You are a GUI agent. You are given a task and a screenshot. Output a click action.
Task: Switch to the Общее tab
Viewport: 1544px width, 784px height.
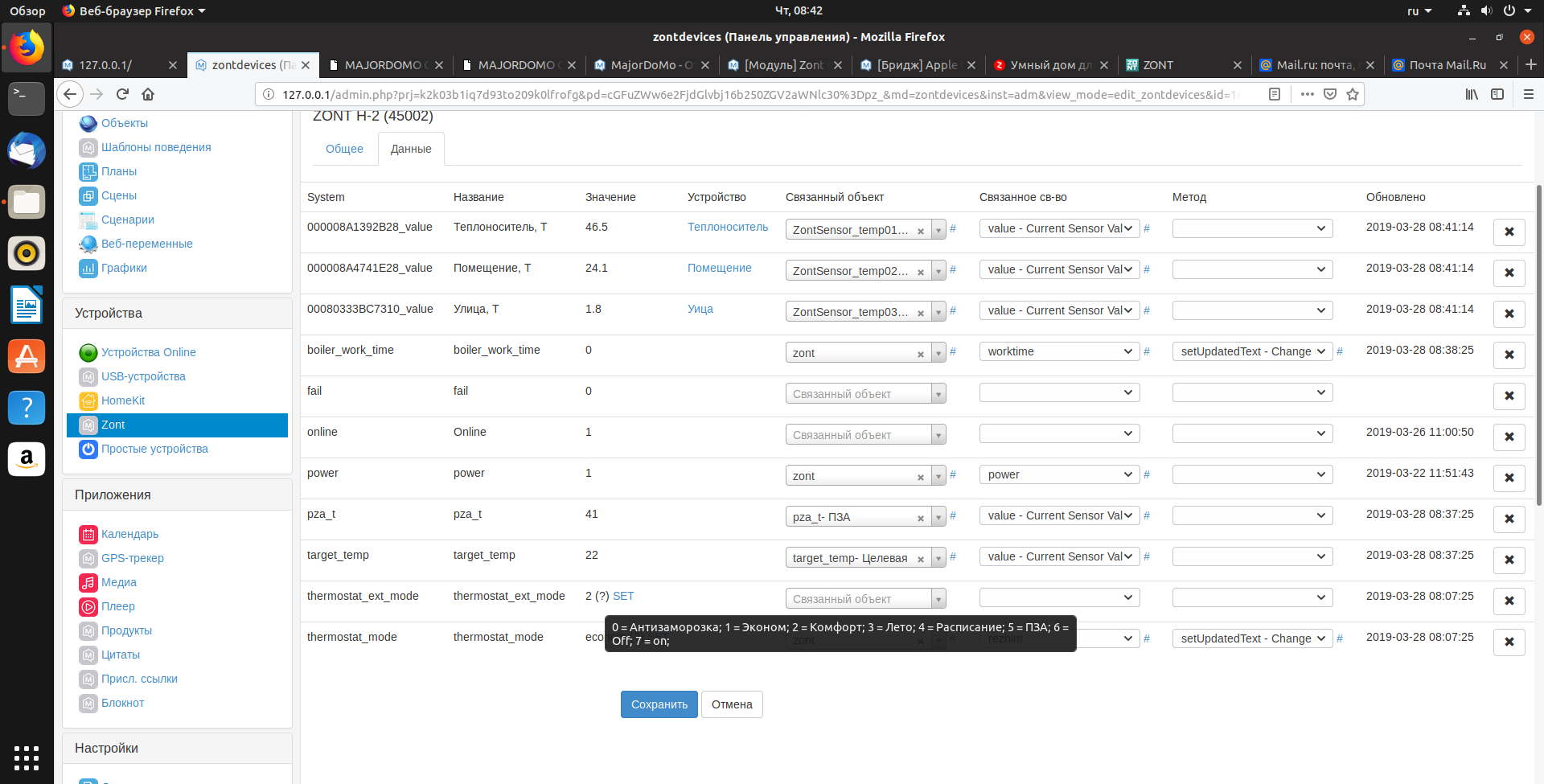pyautogui.click(x=344, y=149)
